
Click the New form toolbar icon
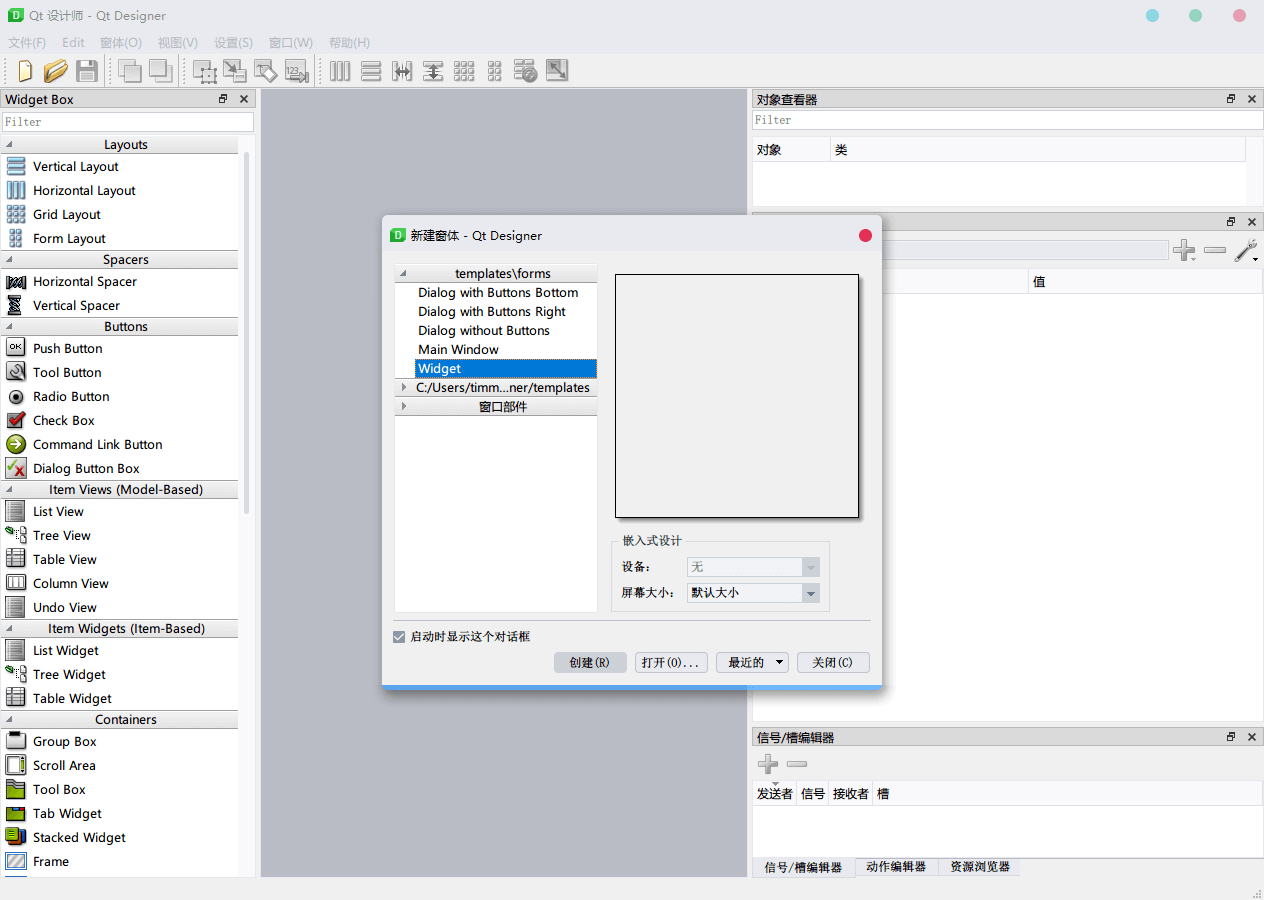[26, 71]
